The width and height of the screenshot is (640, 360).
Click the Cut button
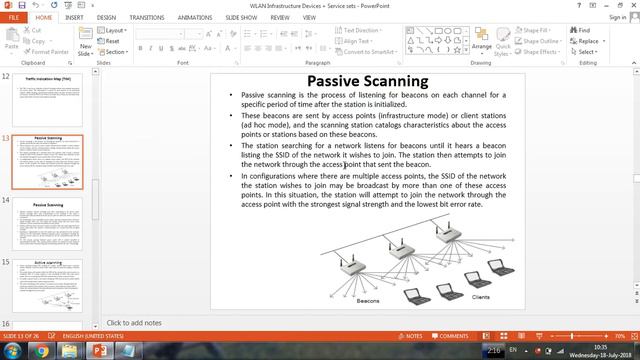(33, 30)
